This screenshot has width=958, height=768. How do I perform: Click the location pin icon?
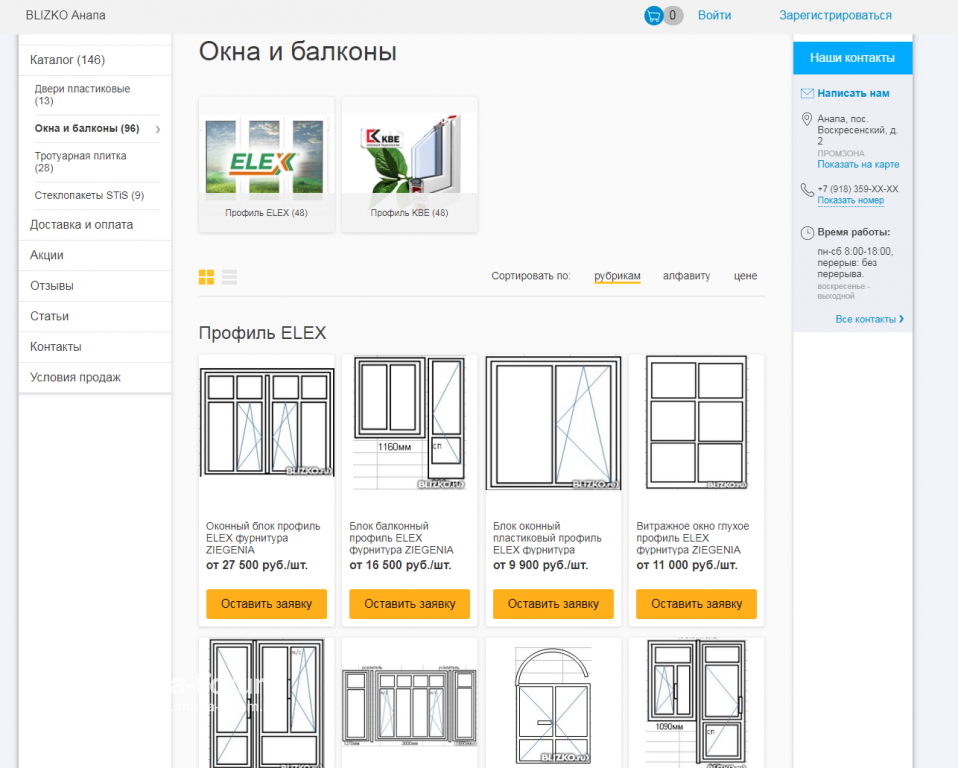pyautogui.click(x=806, y=119)
